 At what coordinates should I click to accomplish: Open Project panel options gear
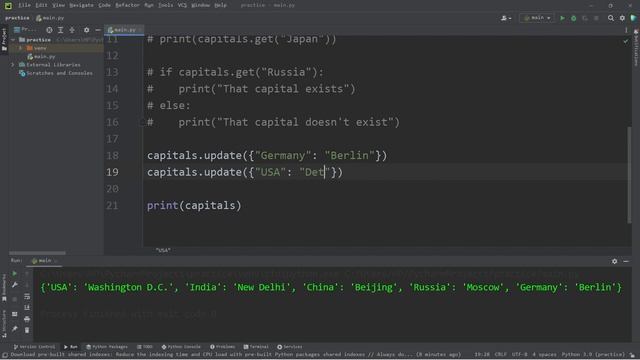pyautogui.click(x=86, y=30)
